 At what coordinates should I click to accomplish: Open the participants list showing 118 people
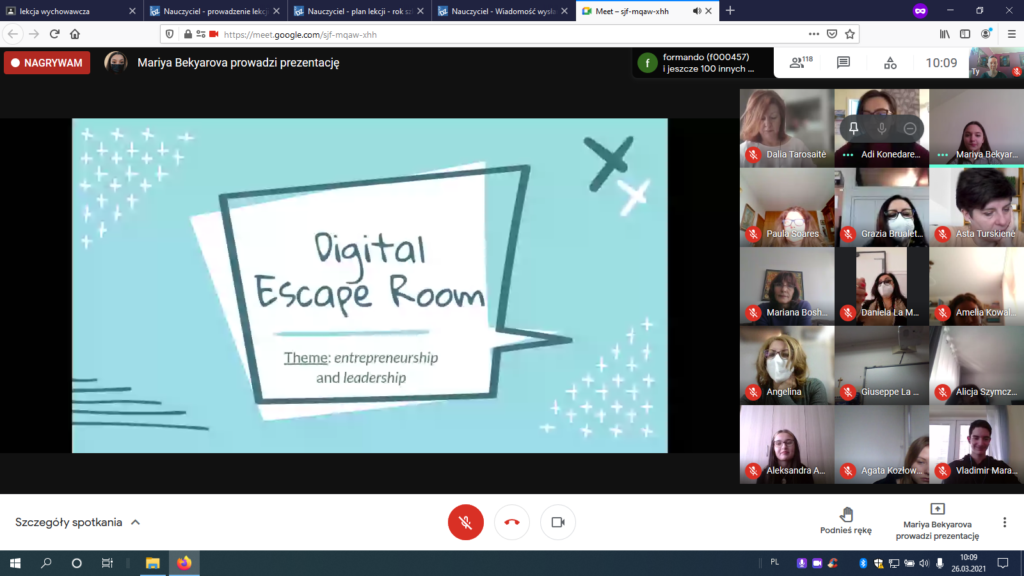point(800,63)
